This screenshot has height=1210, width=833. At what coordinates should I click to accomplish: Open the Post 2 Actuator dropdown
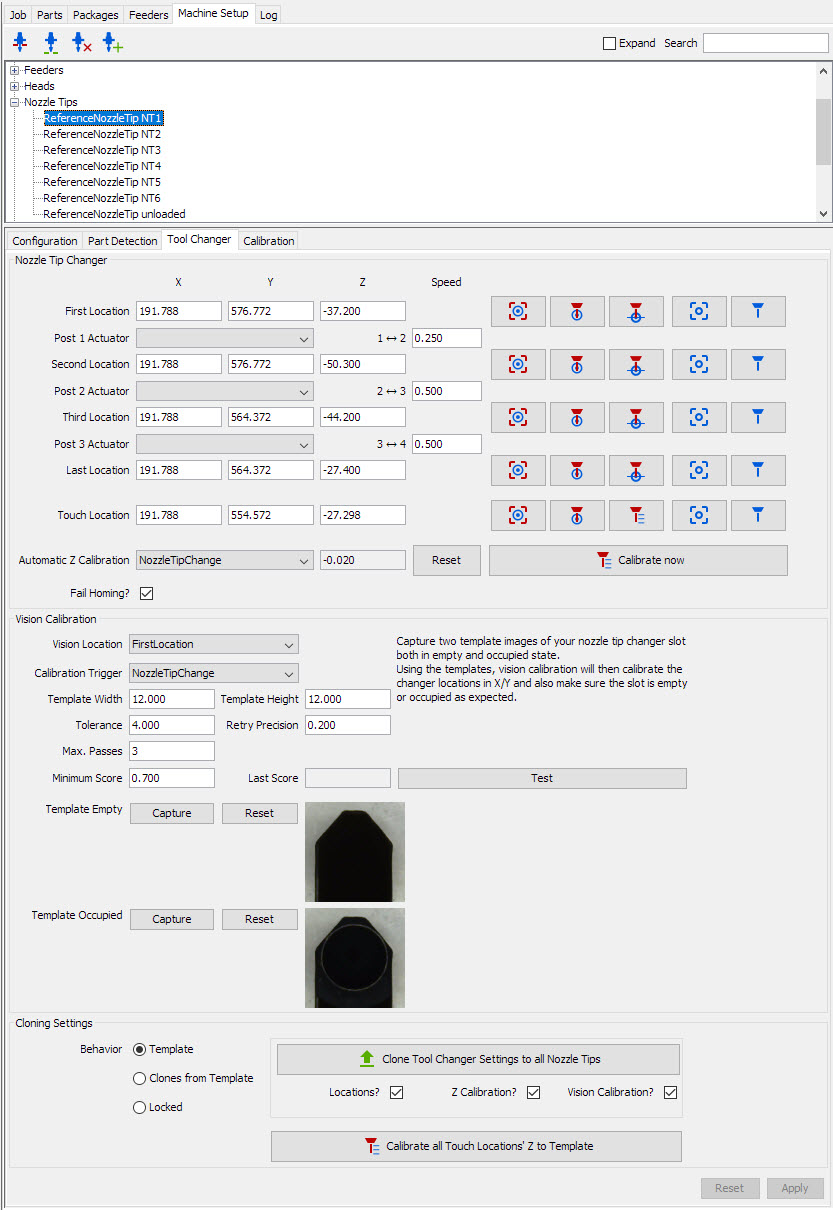click(x=224, y=391)
